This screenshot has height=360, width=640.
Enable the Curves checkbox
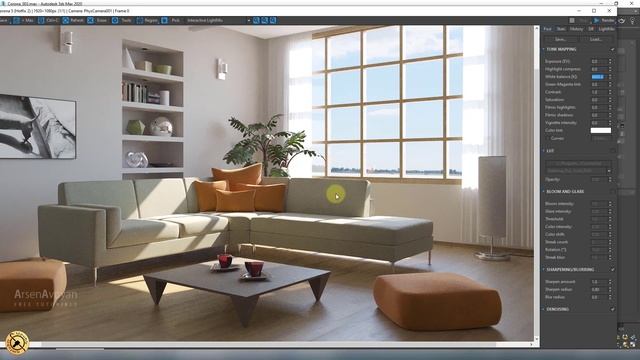[547, 138]
